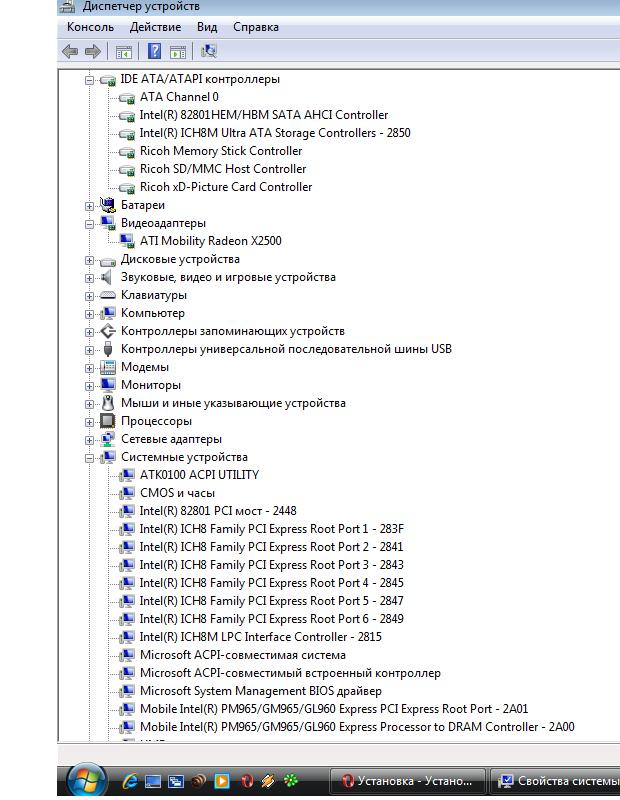Collapse the Системные устройства node
Screen dimensions: 620x800
click(x=89, y=458)
